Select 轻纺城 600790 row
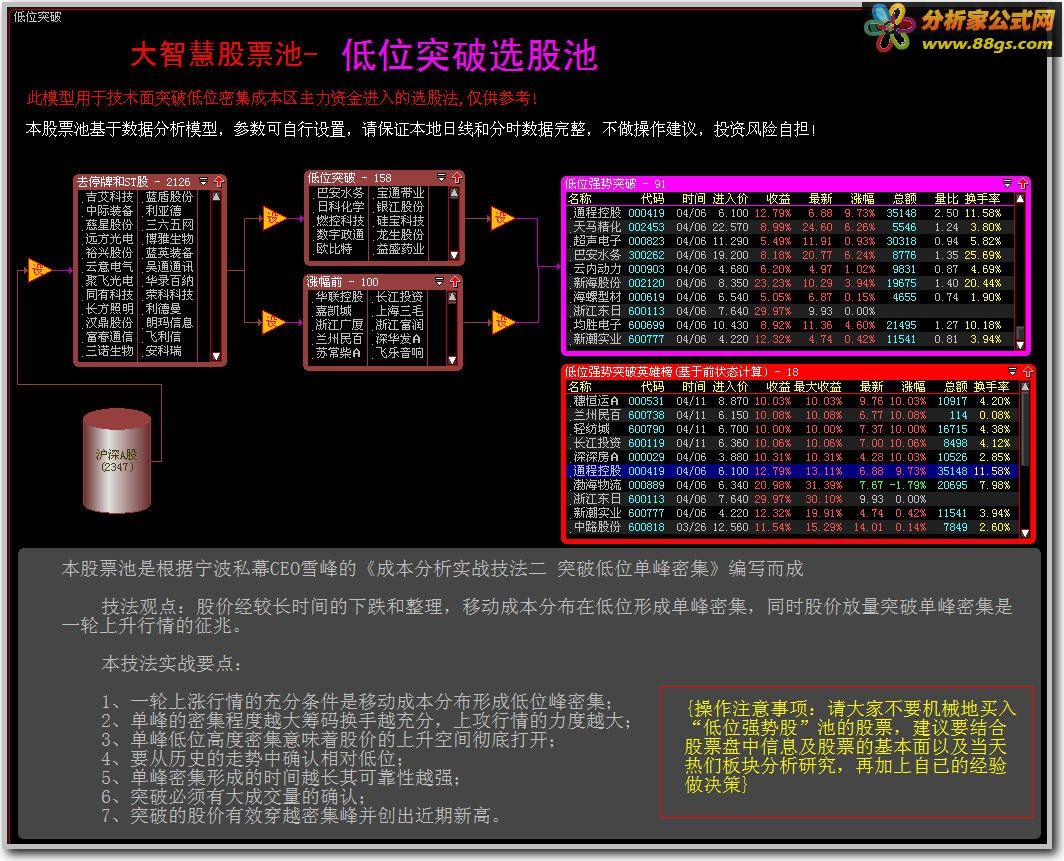 791,429
